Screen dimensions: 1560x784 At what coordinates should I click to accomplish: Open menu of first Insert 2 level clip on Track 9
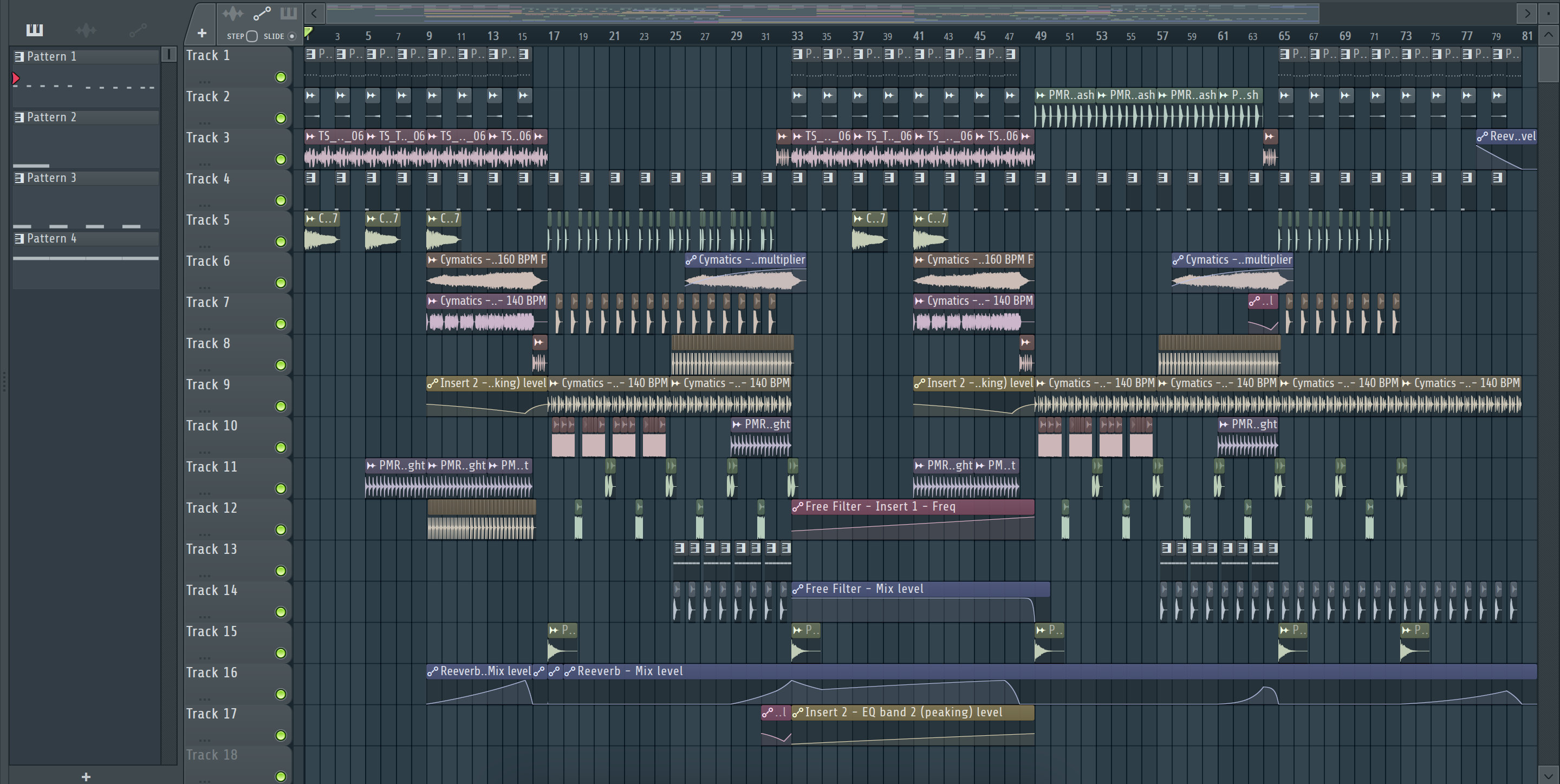coord(432,383)
